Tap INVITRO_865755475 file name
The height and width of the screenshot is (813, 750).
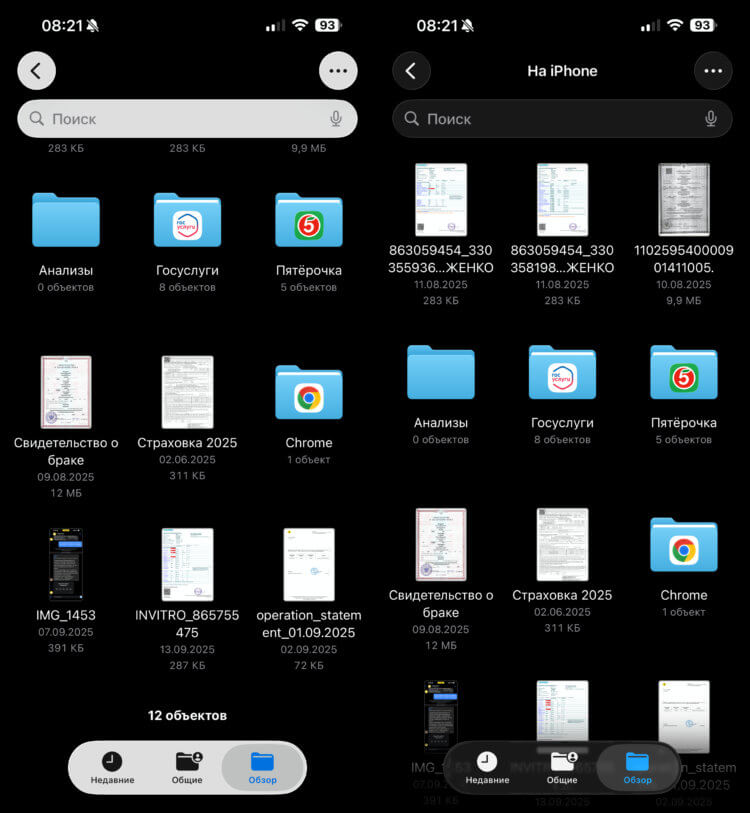pyautogui.click(x=187, y=624)
